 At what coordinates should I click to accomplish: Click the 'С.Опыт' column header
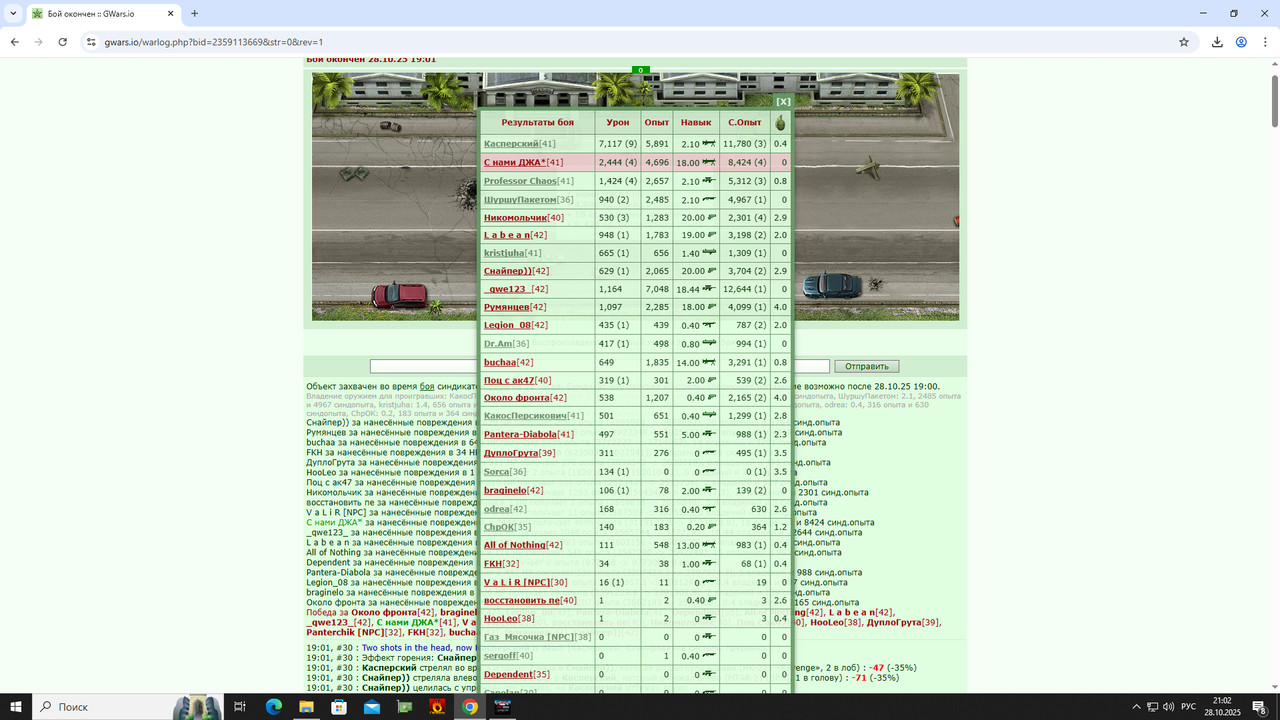(x=745, y=122)
